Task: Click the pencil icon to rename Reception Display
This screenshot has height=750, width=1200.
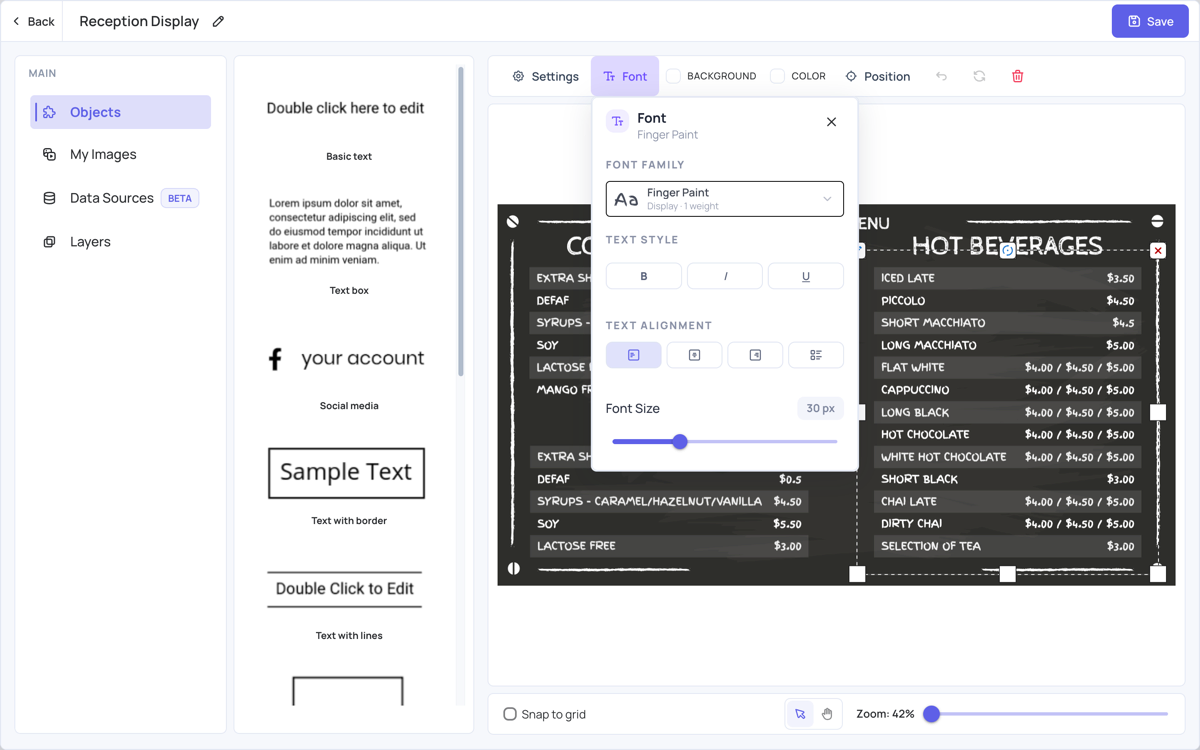Action: pyautogui.click(x=218, y=21)
